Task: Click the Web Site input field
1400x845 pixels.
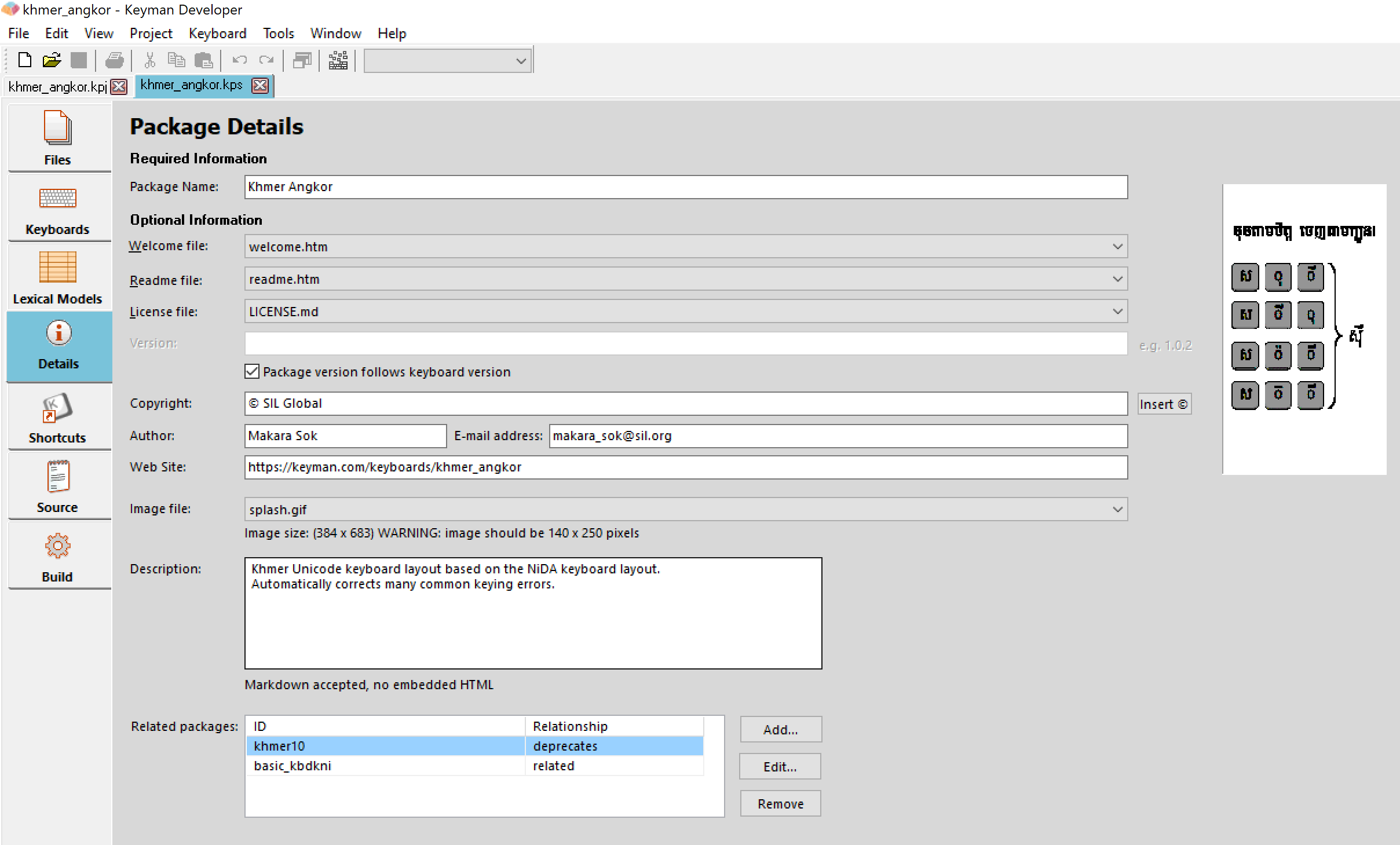Action: tap(686, 467)
